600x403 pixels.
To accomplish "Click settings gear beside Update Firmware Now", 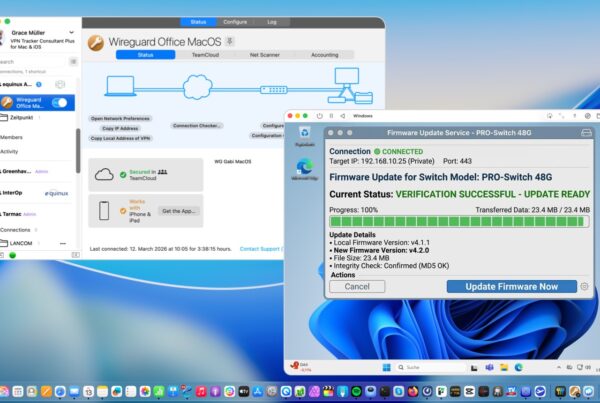I will 584,286.
